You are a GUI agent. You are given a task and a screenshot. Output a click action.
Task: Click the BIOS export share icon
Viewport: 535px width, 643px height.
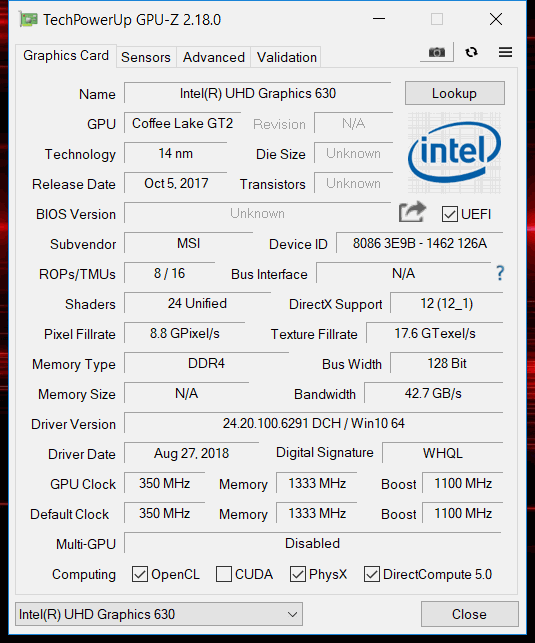tap(412, 212)
